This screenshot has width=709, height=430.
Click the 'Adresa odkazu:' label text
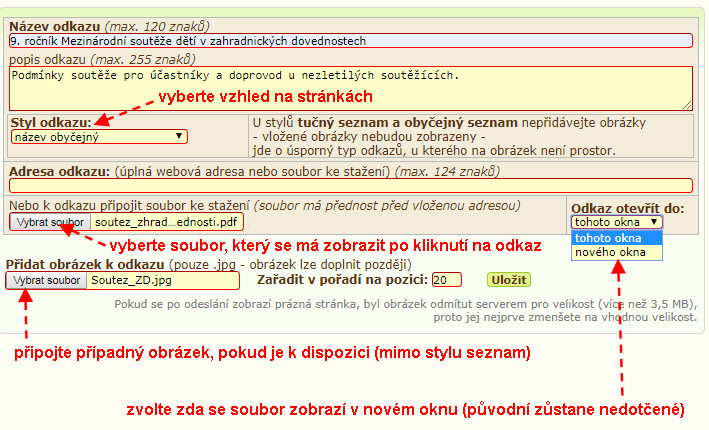pyautogui.click(x=58, y=171)
